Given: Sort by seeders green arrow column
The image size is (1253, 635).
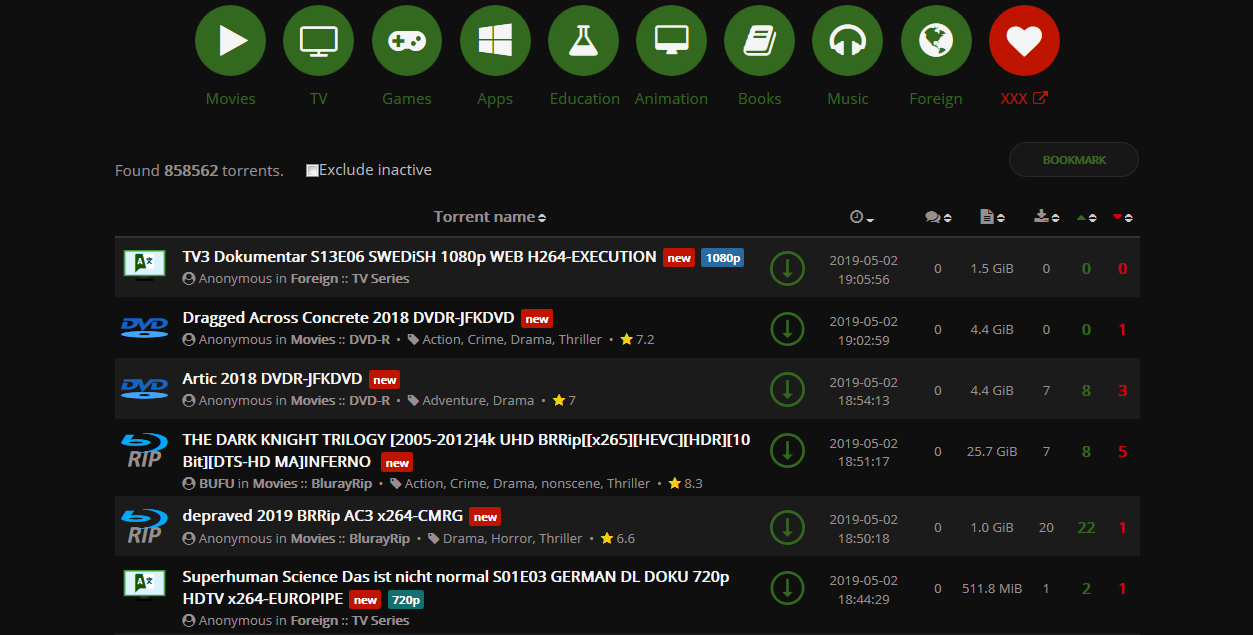Looking at the screenshot, I should coord(1086,217).
